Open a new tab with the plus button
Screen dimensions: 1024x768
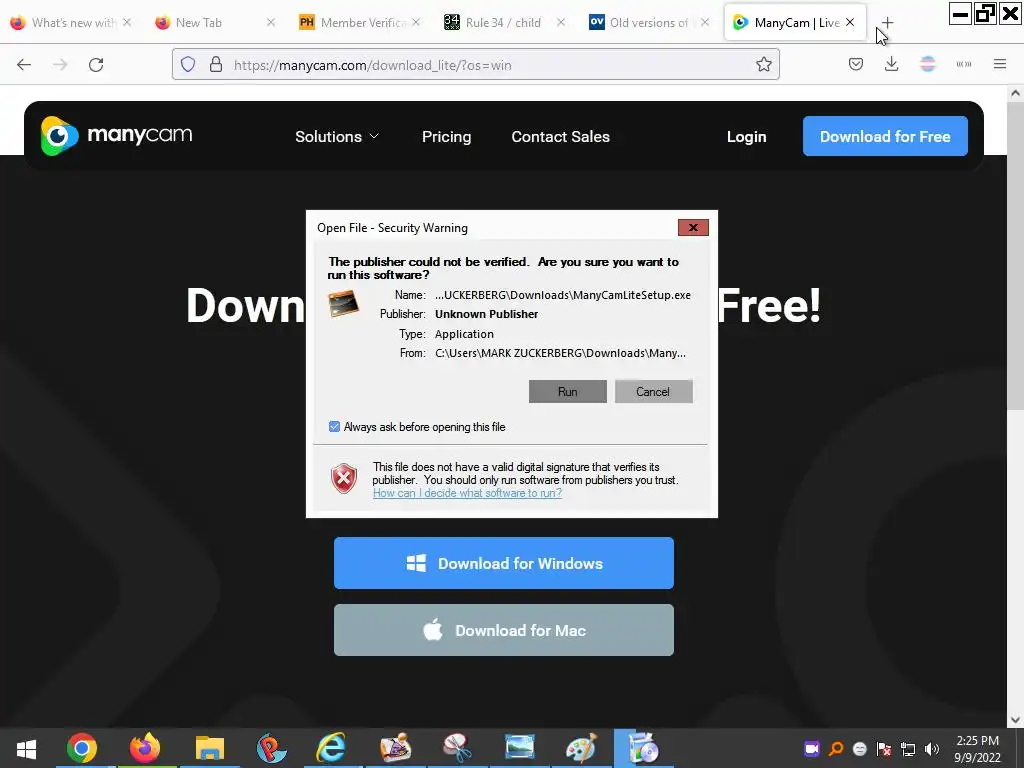click(x=887, y=23)
